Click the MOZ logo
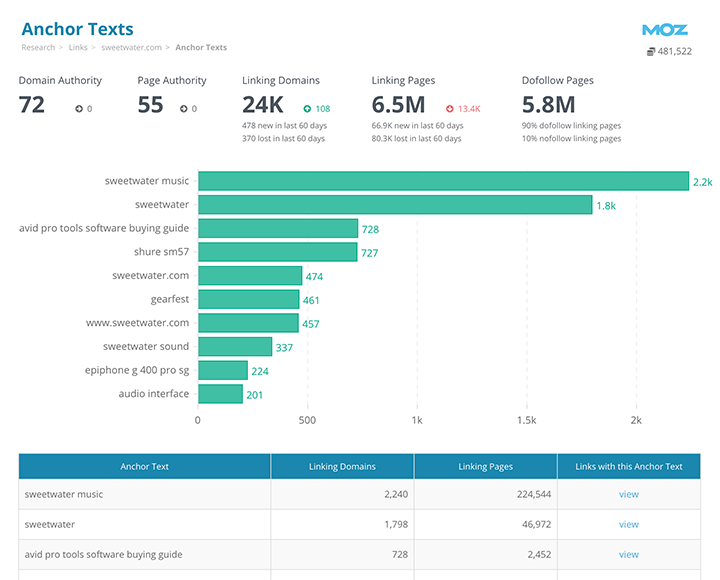Image resolution: width=720 pixels, height=580 pixels. pyautogui.click(x=665, y=30)
